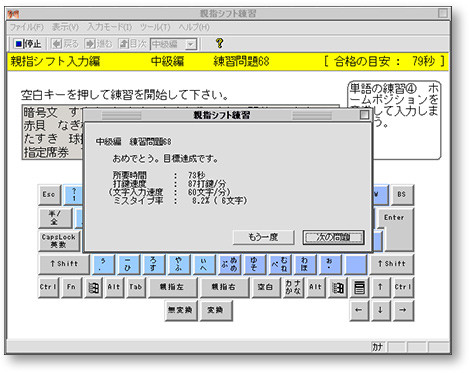The width and height of the screenshot is (470, 373).
Task: Click the right Shift key
Action: (392, 264)
